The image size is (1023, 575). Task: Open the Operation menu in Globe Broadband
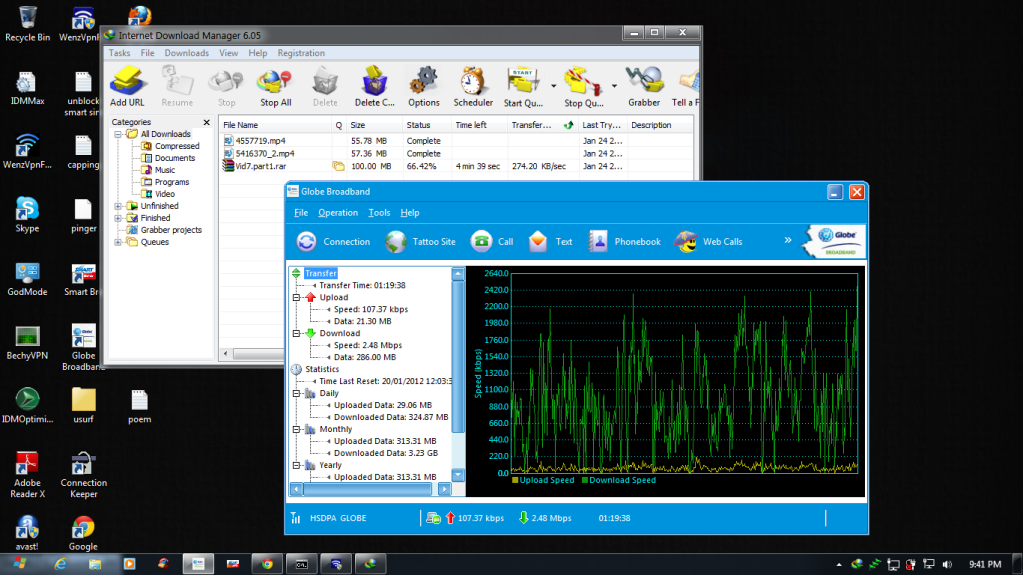[338, 213]
